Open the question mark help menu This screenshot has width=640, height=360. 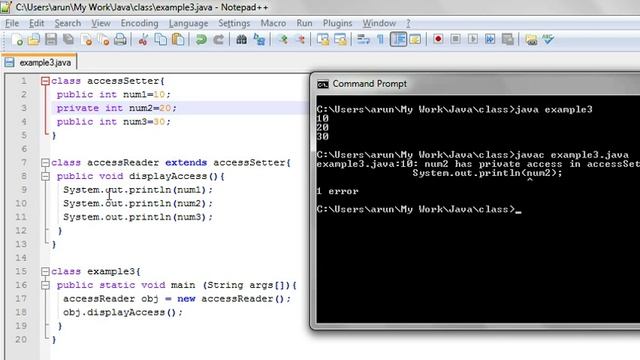tap(408, 23)
